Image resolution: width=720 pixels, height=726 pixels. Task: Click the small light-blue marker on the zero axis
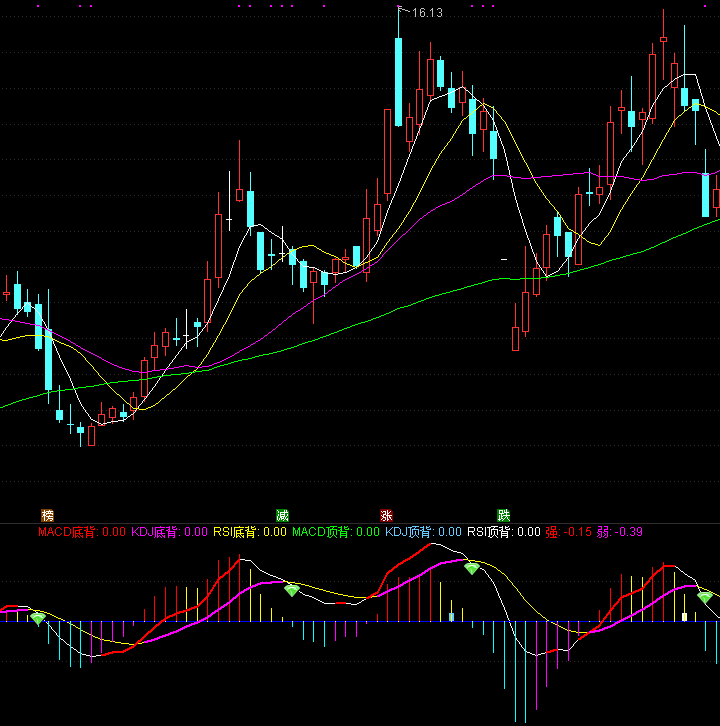[x=451, y=617]
